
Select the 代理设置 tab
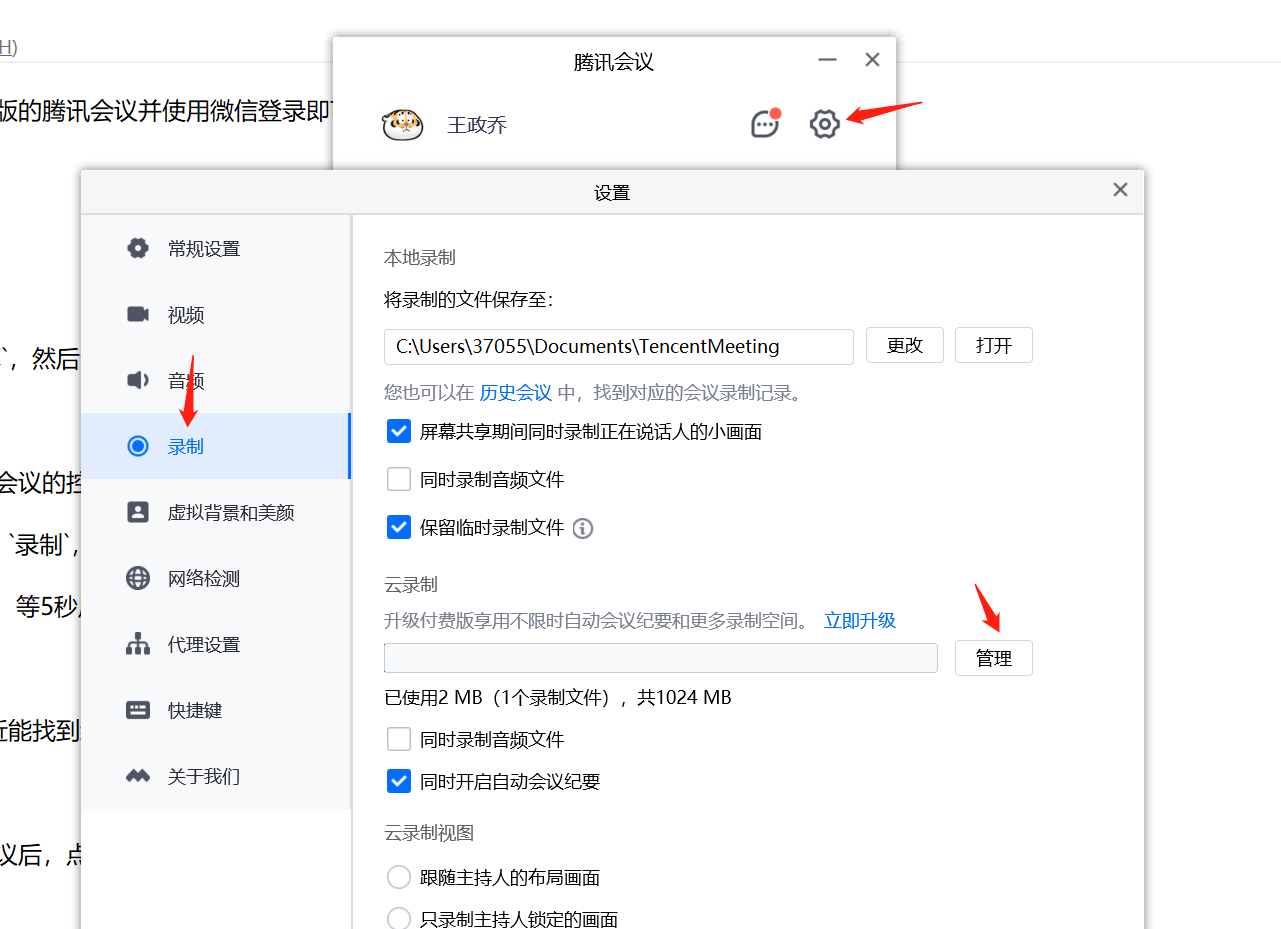pos(203,645)
